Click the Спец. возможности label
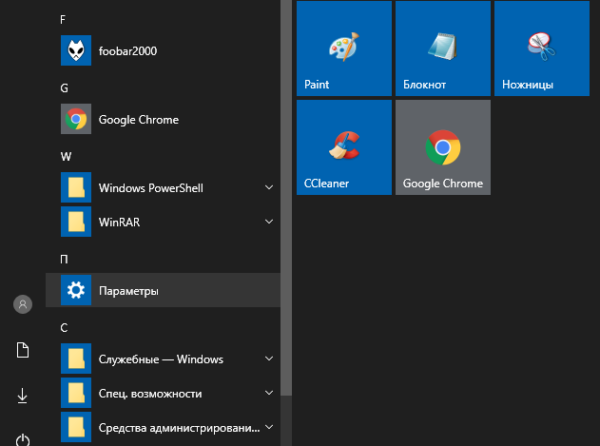The width and height of the screenshot is (600, 446). 150,394
